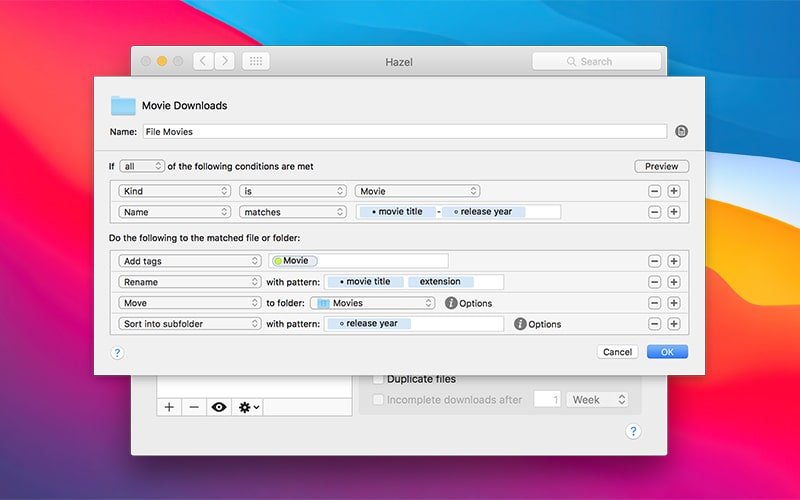
Task: Enable the Duplicate files checkbox
Action: click(x=378, y=379)
